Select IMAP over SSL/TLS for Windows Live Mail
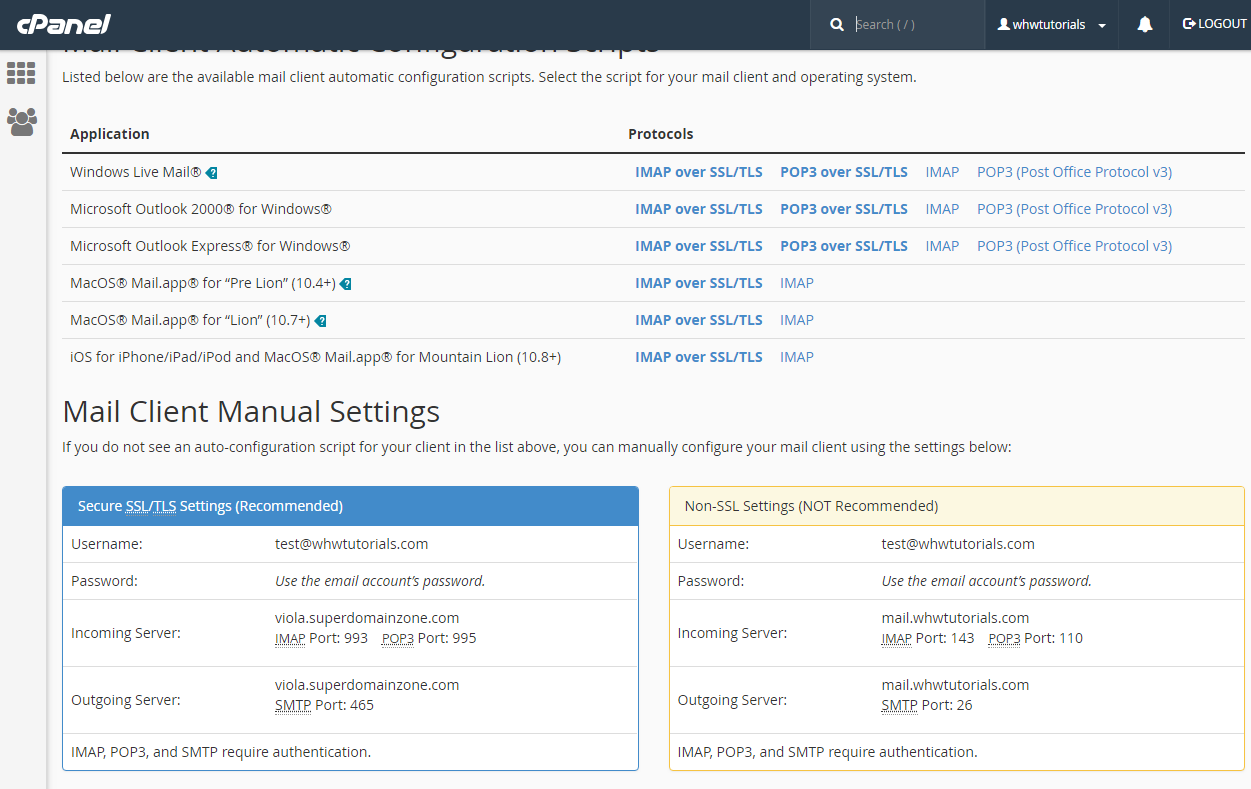1251x789 pixels. point(699,172)
